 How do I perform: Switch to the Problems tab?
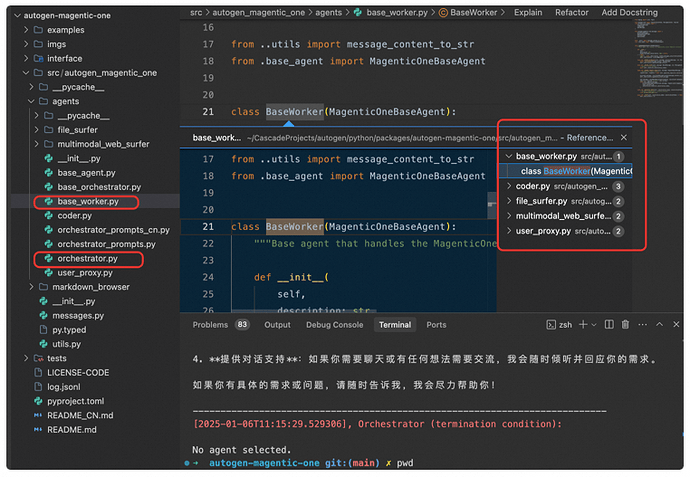210,325
